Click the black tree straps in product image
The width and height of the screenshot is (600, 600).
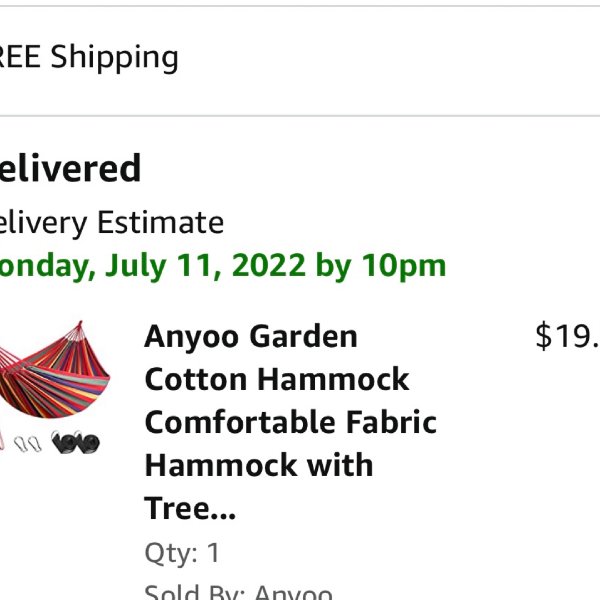pyautogui.click(x=76, y=442)
